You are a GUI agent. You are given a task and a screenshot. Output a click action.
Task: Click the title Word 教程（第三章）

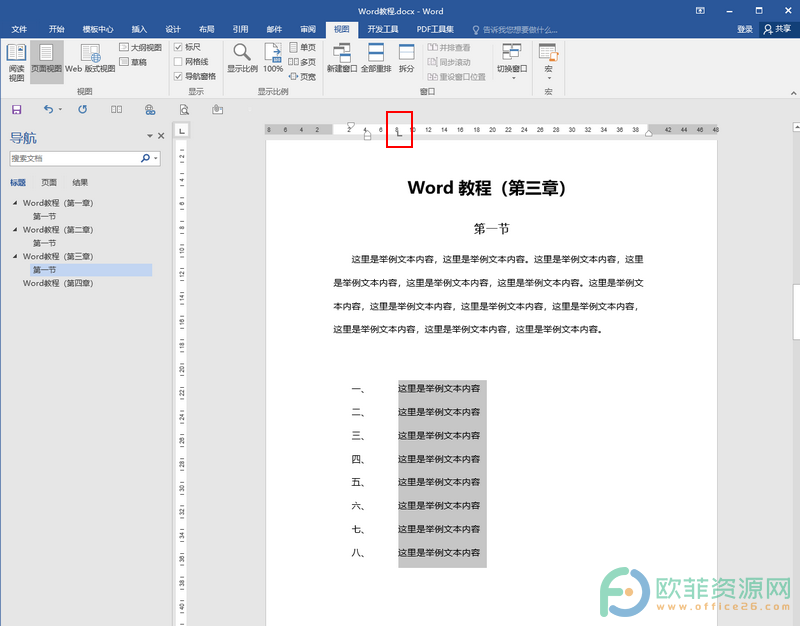coord(487,188)
